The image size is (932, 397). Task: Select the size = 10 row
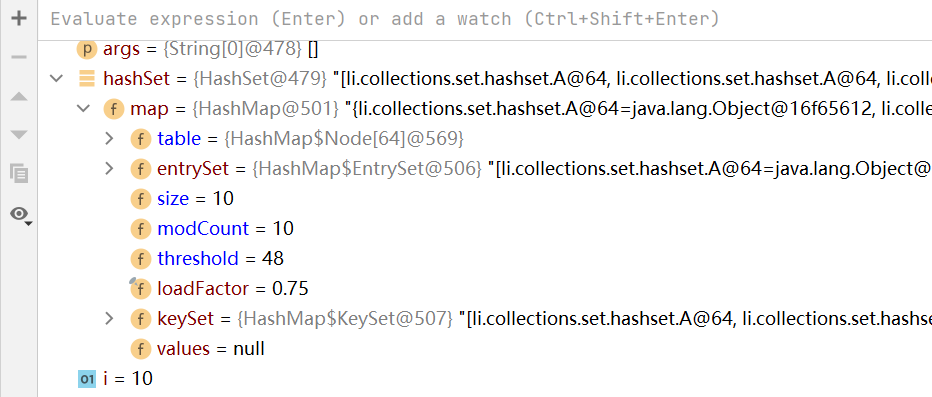pos(484,198)
